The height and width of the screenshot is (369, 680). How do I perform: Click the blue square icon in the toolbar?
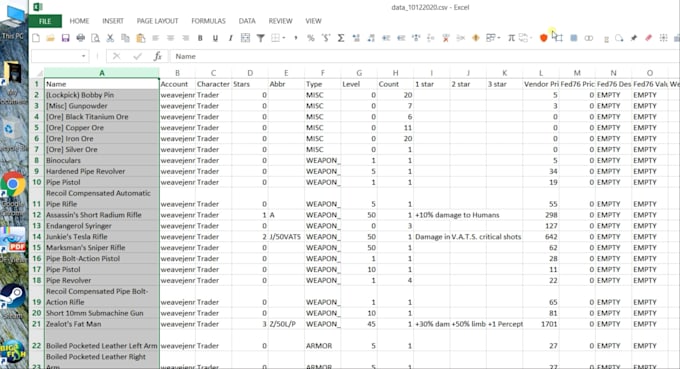click(574, 38)
